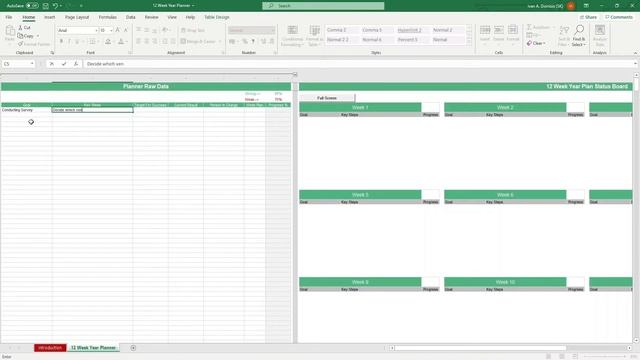Click the Insert cells icon
The height and width of the screenshot is (360, 640).
tap(485, 30)
